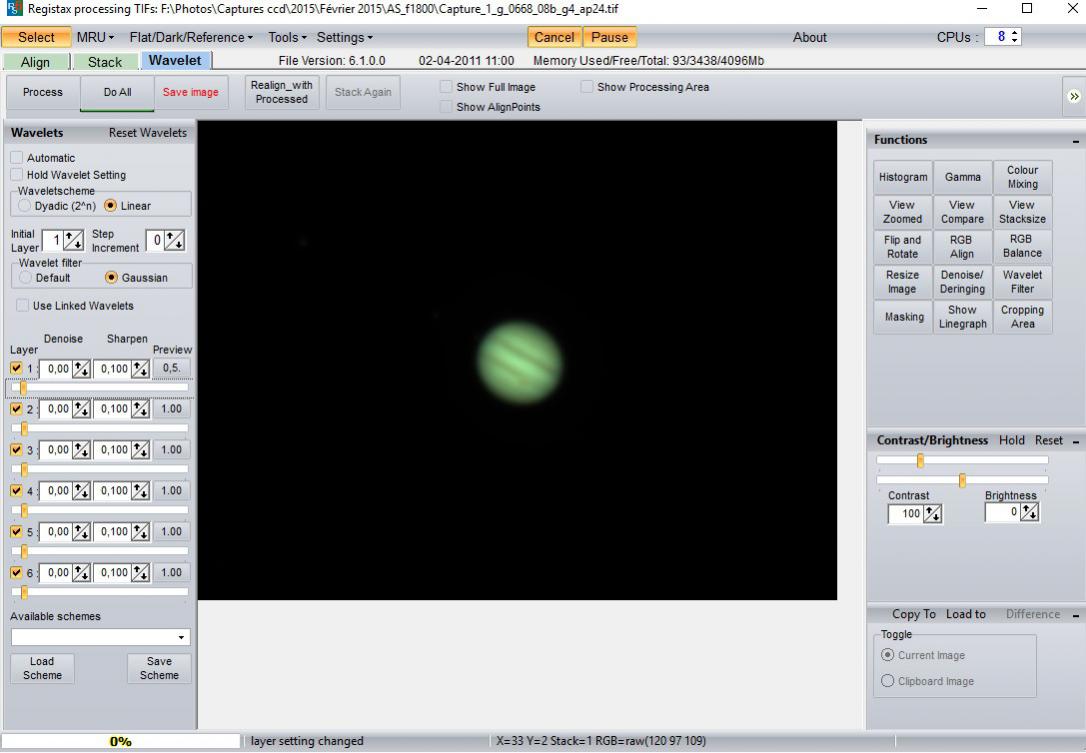This screenshot has width=1086, height=753.
Task: Click the Registax app icon in title bar
Action: pyautogui.click(x=13, y=9)
